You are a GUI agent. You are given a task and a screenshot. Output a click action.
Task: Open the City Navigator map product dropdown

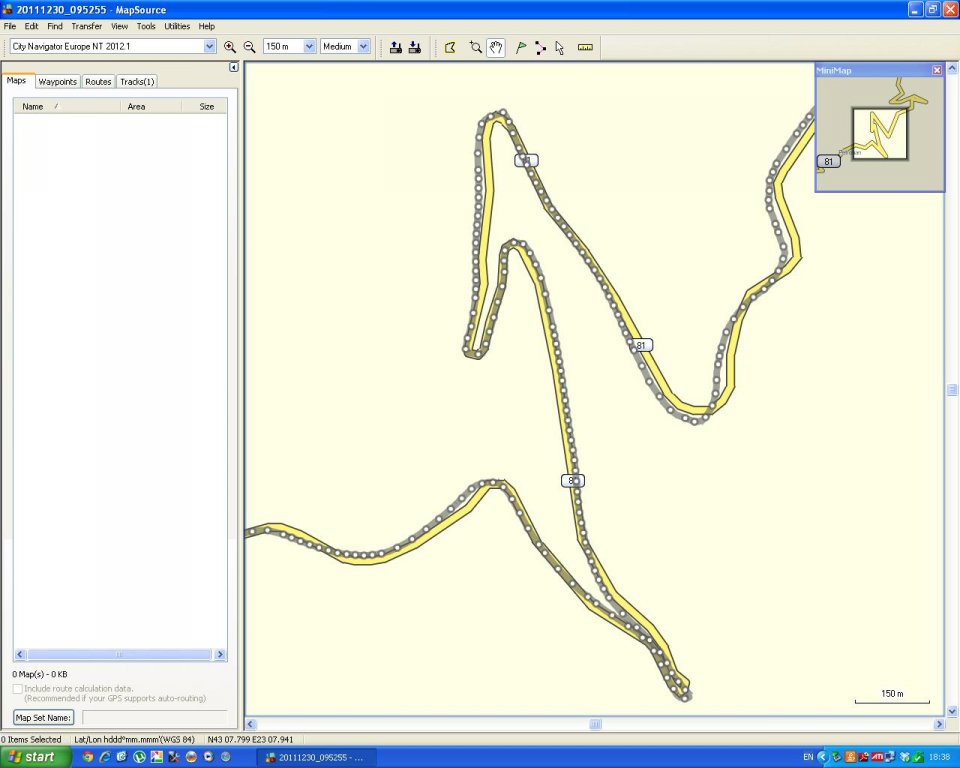click(x=209, y=46)
